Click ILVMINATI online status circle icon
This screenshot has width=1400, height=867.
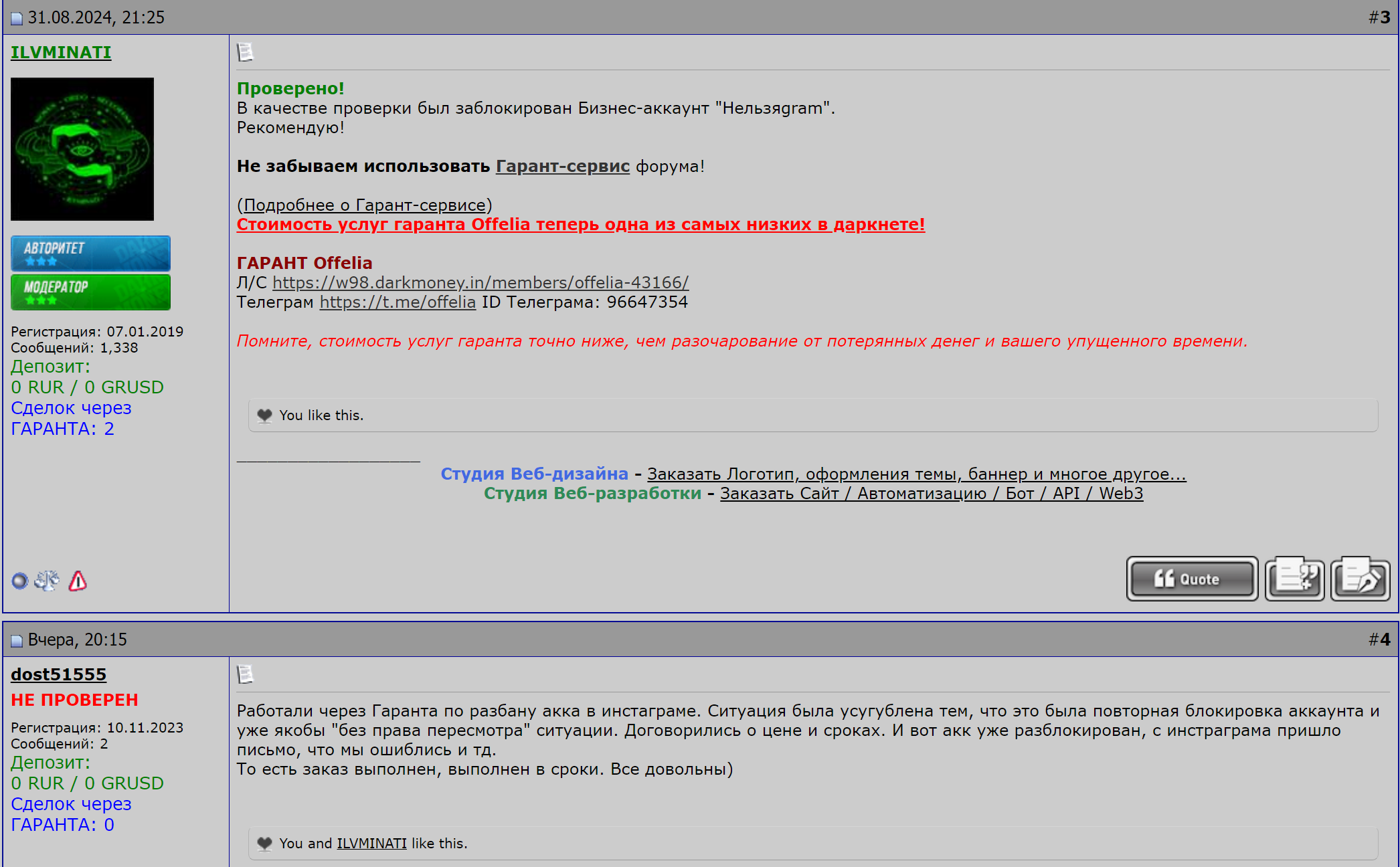pyautogui.click(x=20, y=581)
